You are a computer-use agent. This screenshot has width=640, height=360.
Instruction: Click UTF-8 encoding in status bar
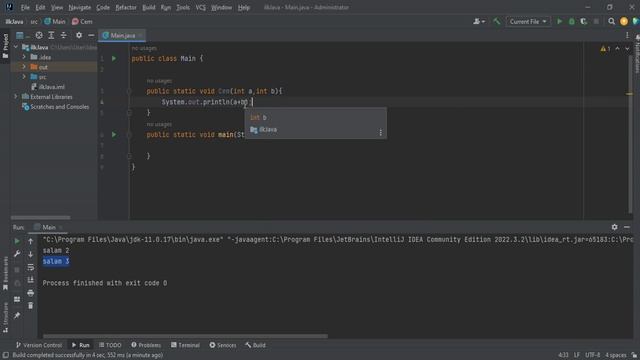pos(592,355)
